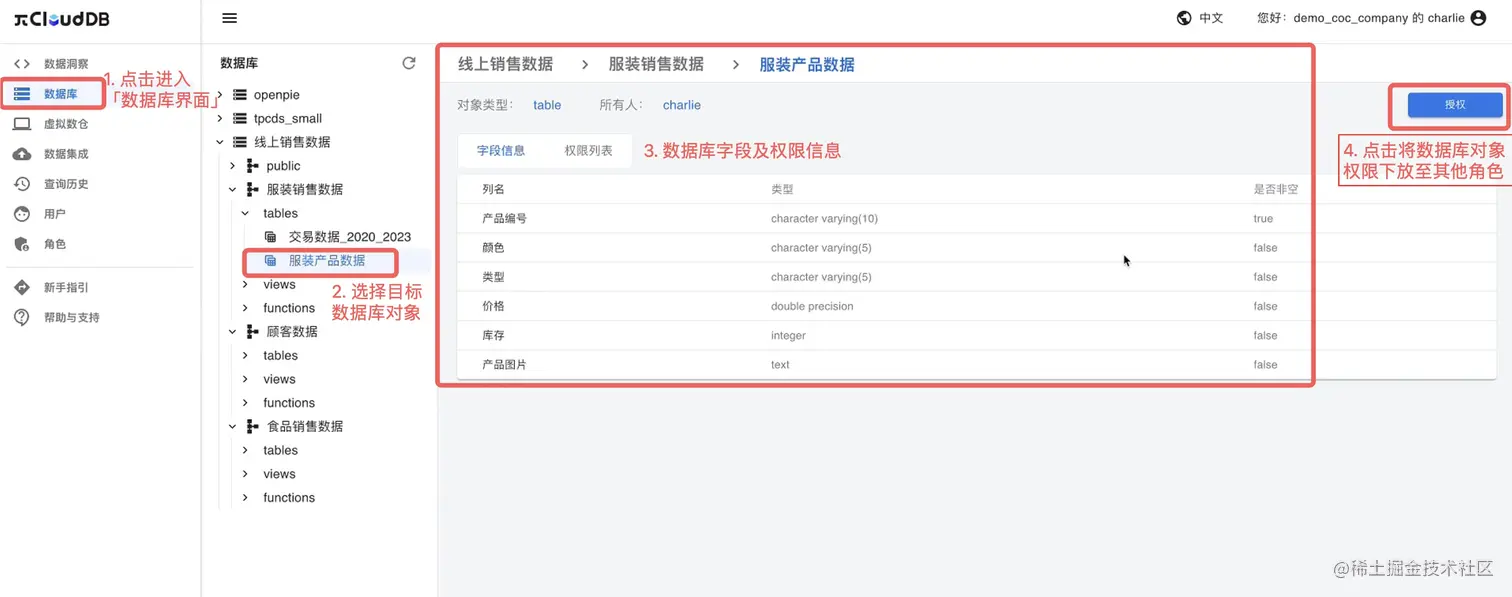
Task: Click the 虚拟数仓 laptop icon
Action: [x=21, y=124]
